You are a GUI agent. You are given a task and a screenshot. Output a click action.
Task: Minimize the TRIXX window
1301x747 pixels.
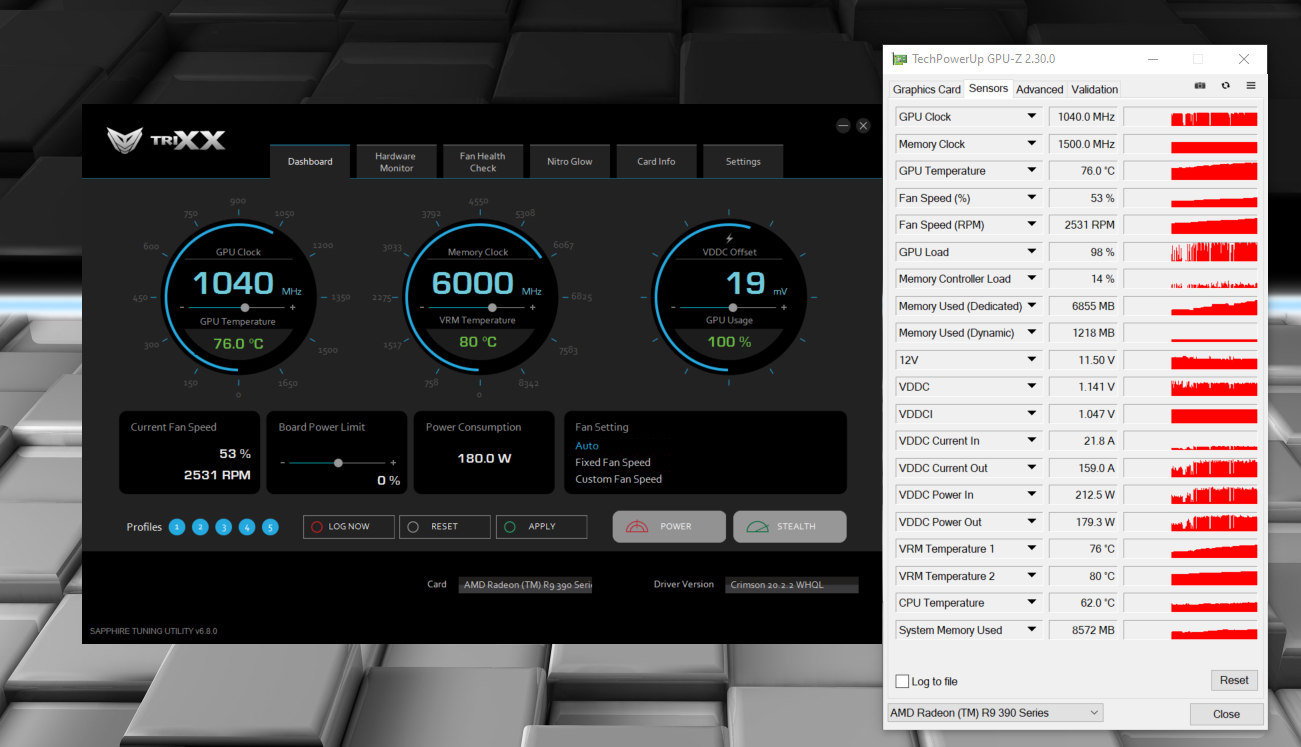tap(843, 125)
